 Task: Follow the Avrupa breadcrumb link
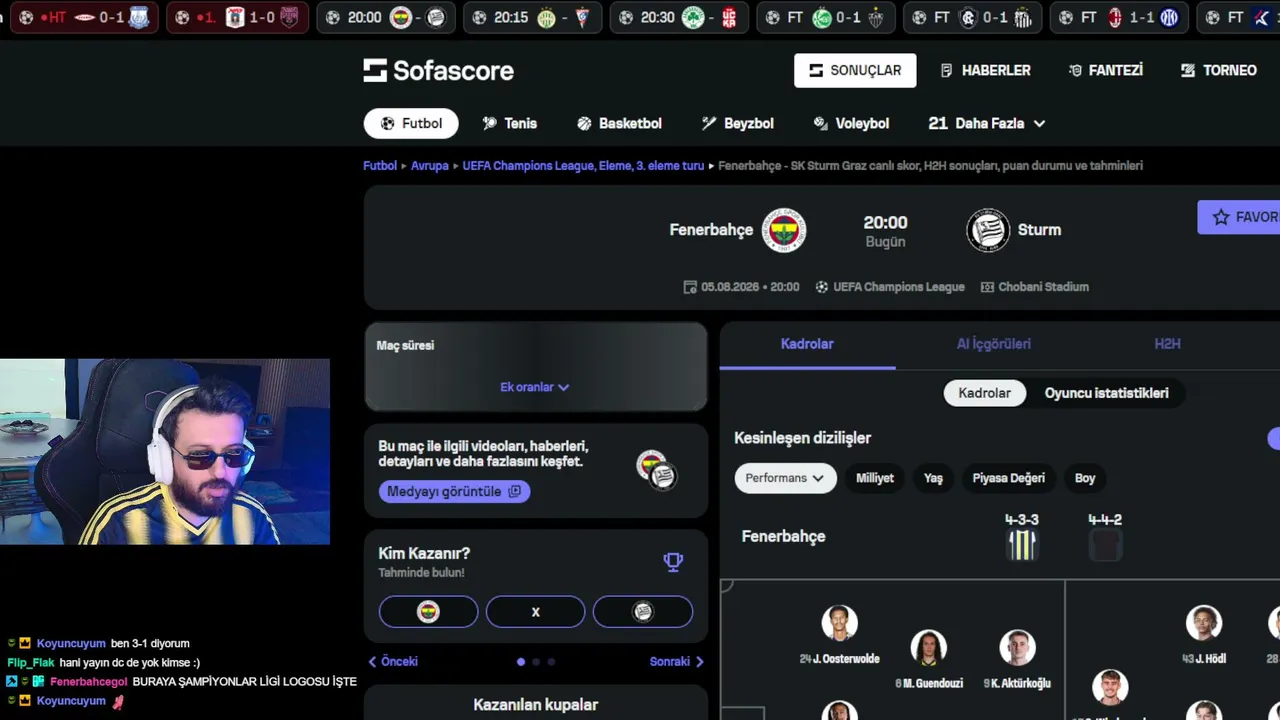point(430,166)
